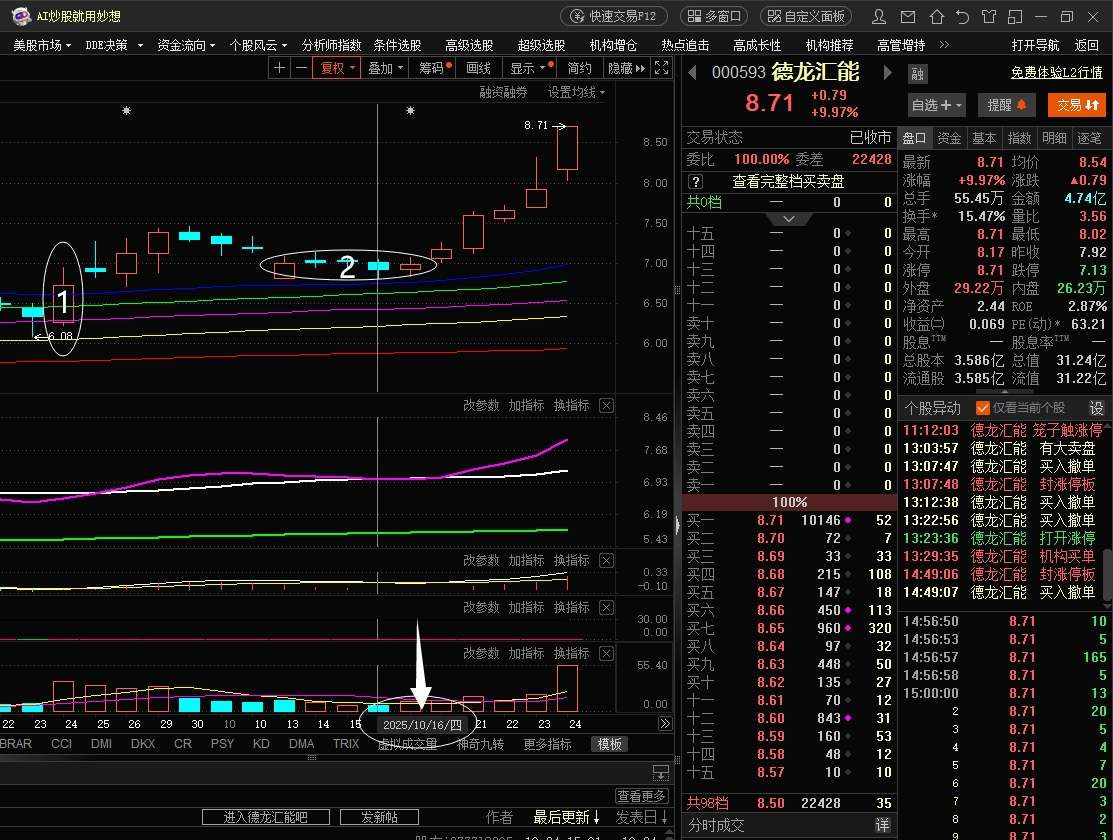Click the question mark help icon
This screenshot has width=1113, height=840.
[x=696, y=182]
